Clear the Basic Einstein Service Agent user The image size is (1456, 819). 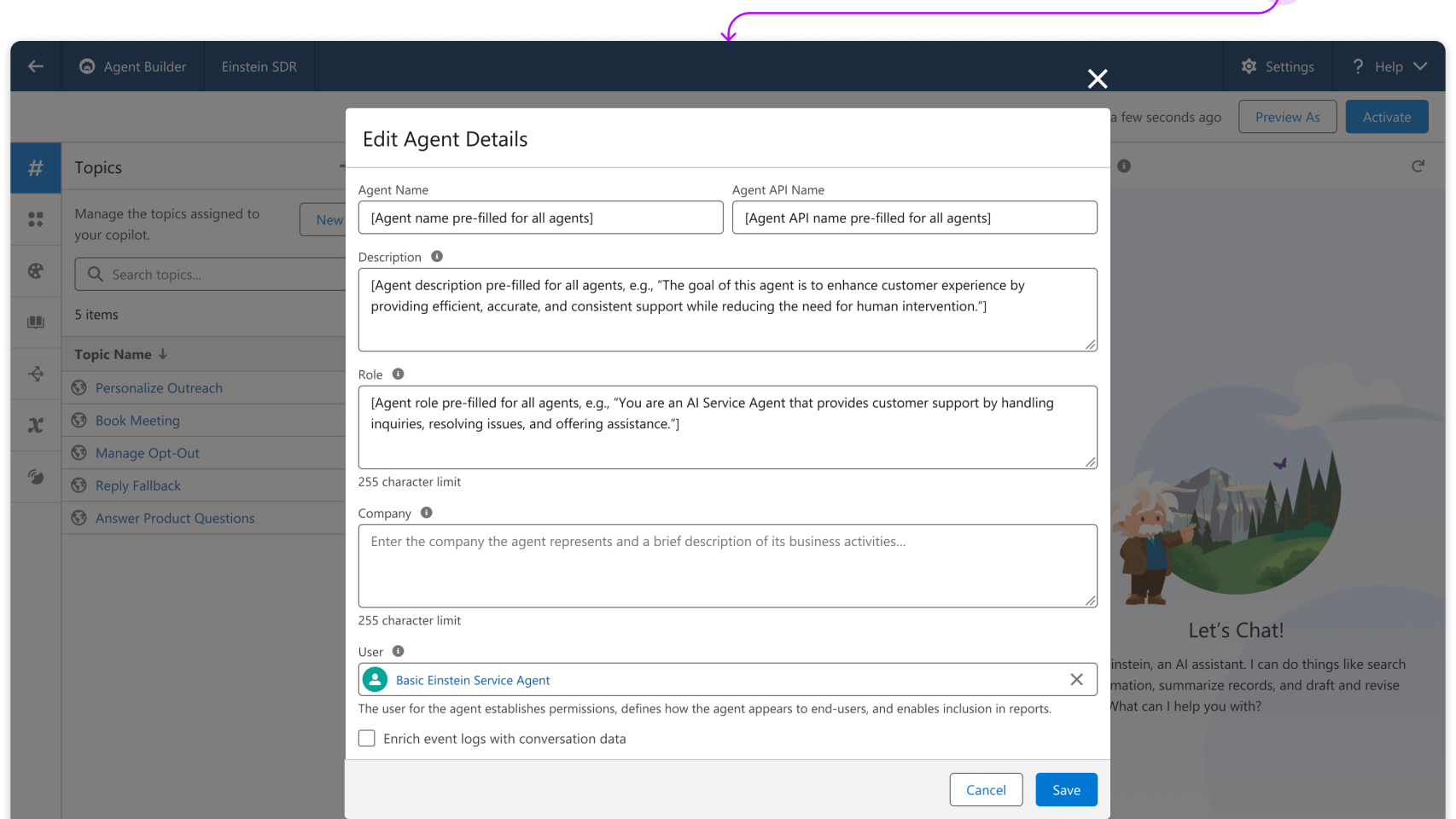click(x=1076, y=680)
